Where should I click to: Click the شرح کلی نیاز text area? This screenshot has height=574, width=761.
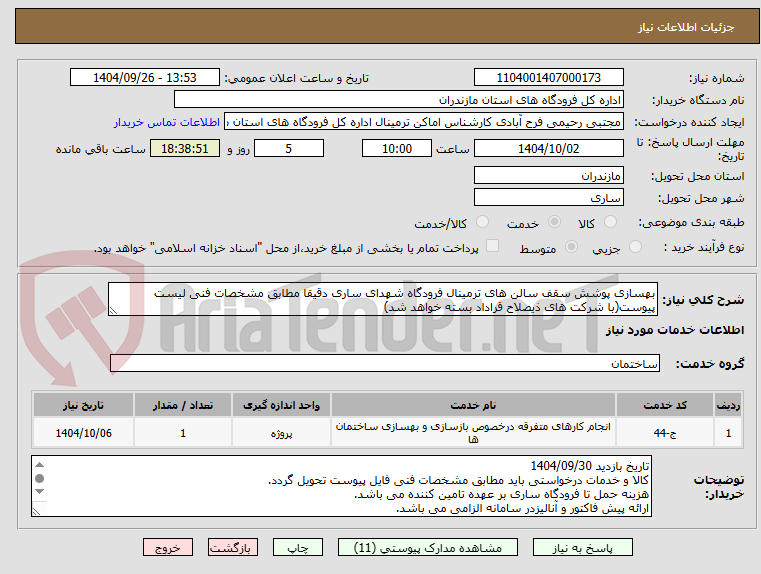(382, 299)
